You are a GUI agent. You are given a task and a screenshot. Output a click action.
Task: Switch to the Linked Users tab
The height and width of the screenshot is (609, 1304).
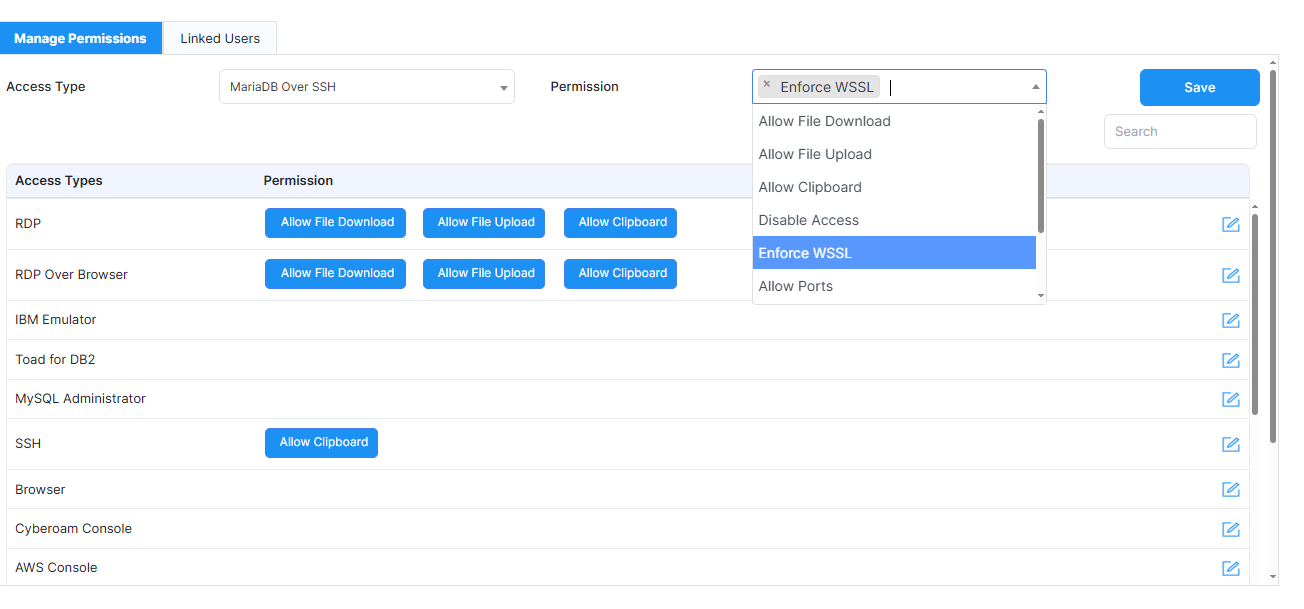click(220, 38)
